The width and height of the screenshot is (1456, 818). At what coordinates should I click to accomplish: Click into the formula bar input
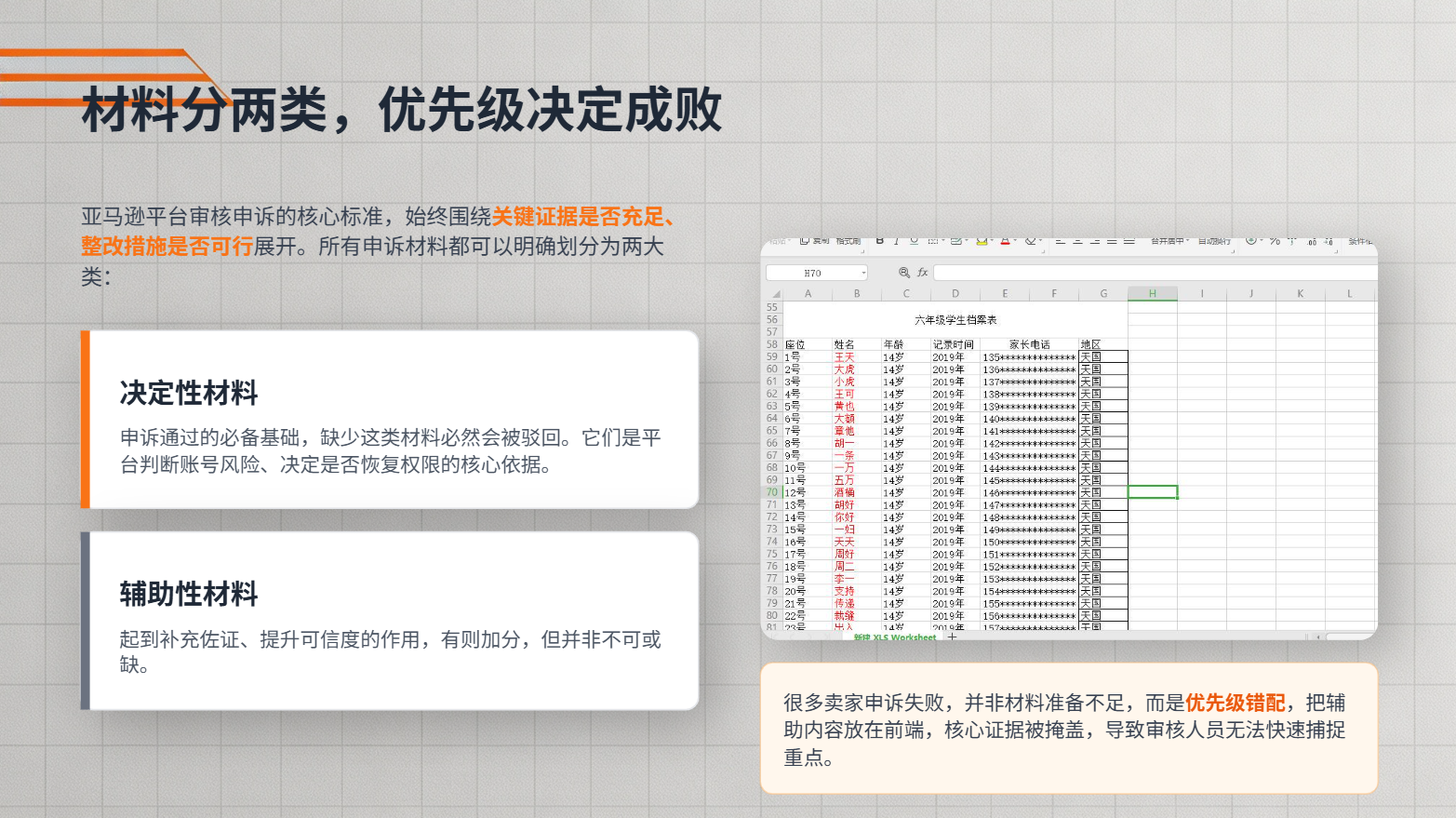1155,273
